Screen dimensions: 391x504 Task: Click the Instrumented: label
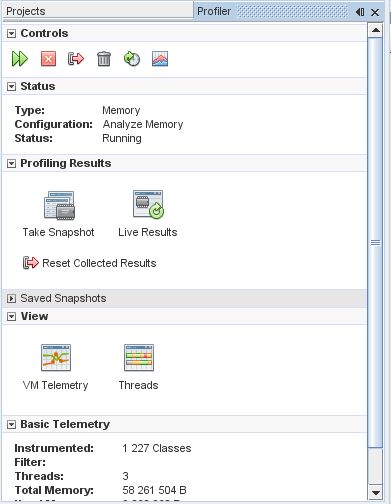[54, 448]
